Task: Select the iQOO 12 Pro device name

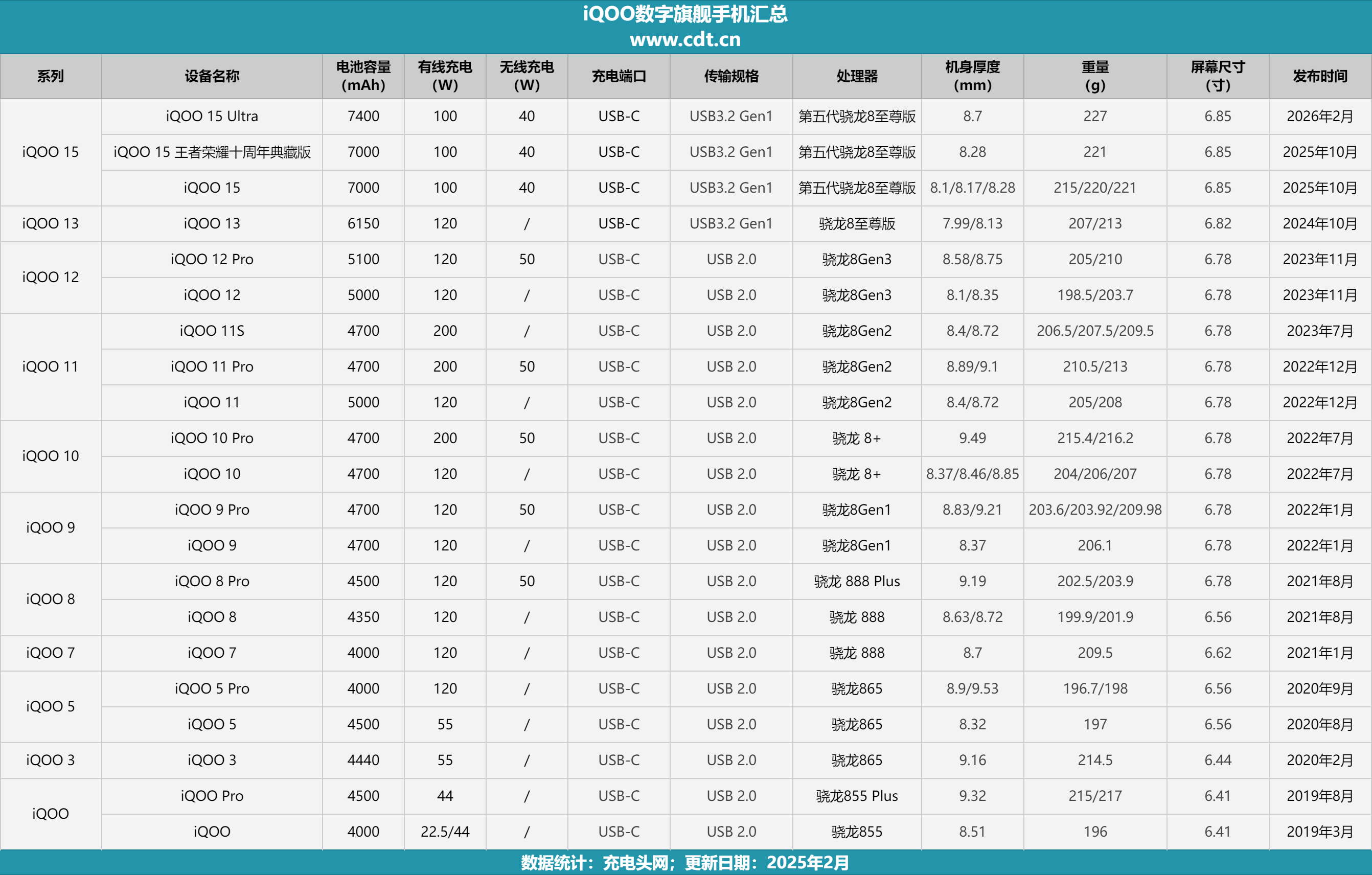Action: [212, 259]
